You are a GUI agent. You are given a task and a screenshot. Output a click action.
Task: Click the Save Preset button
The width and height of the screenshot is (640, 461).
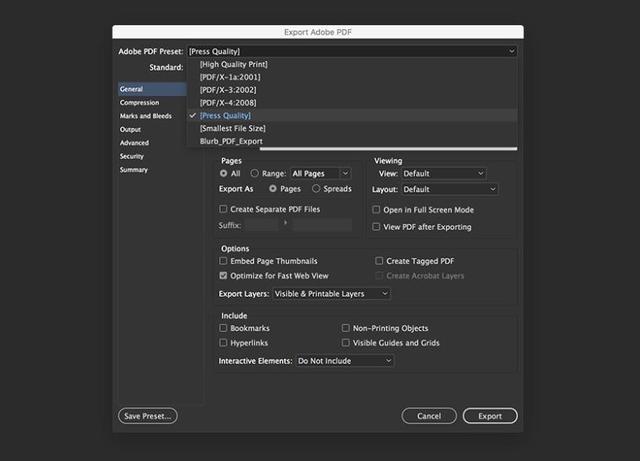(x=148, y=416)
